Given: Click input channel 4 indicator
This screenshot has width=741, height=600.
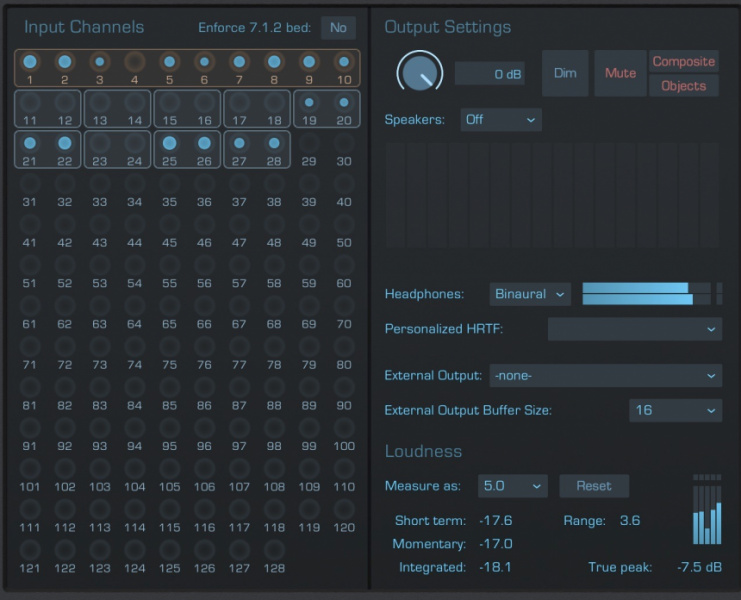Looking at the screenshot, I should [134, 62].
